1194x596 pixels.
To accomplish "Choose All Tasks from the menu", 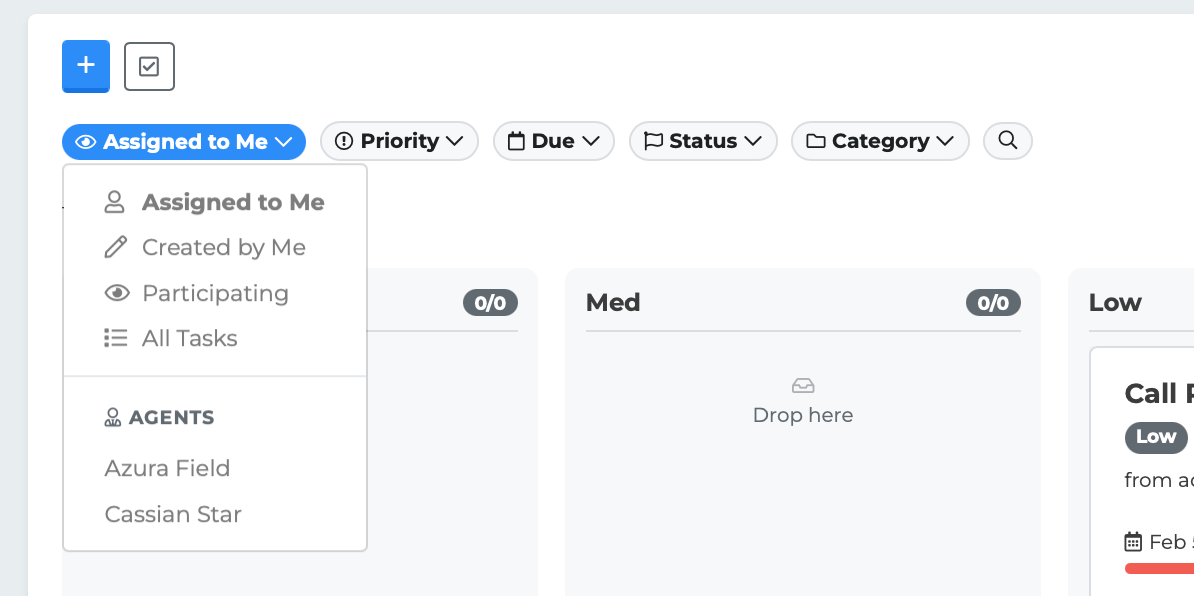I will [189, 338].
